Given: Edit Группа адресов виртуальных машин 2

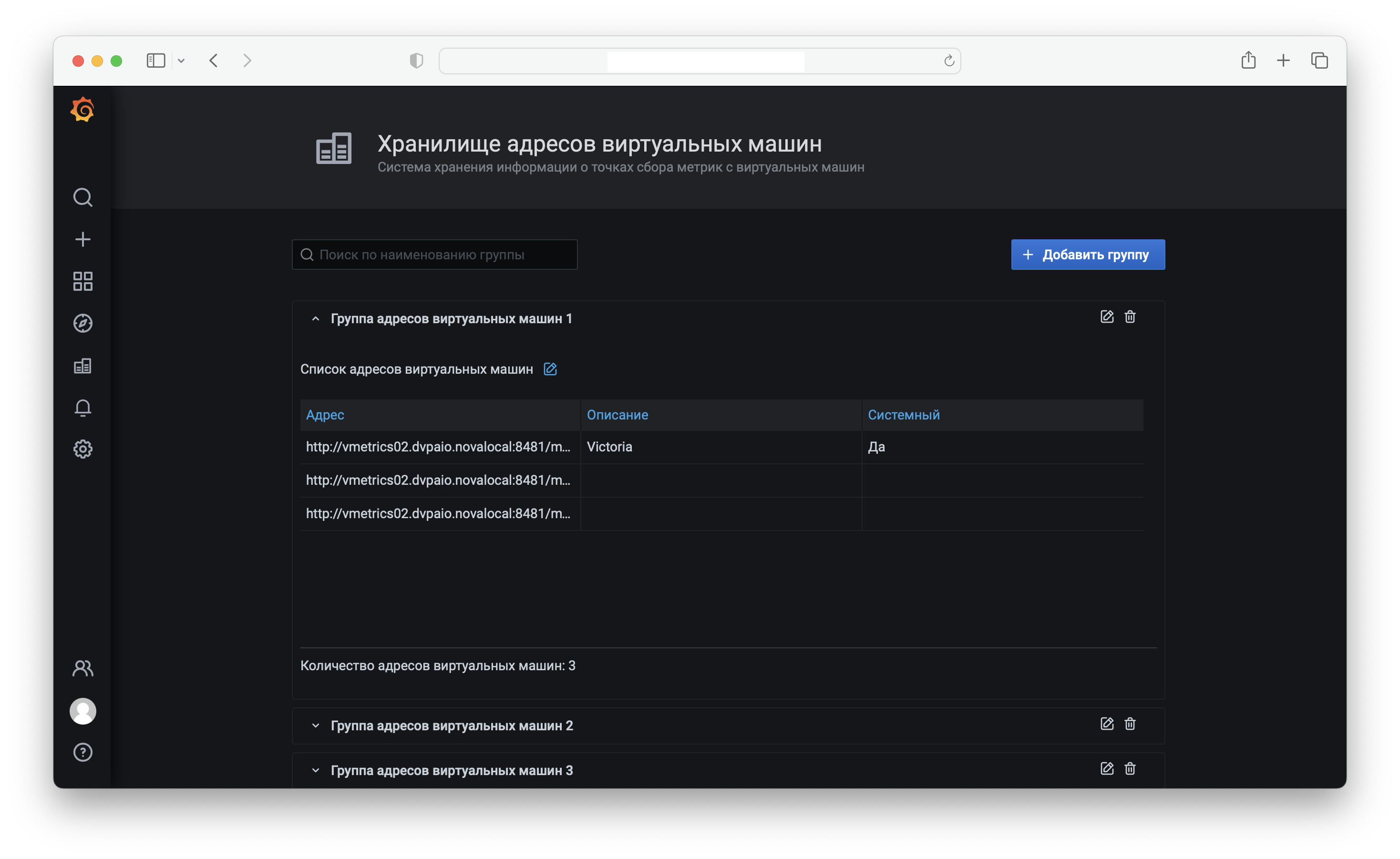Looking at the screenshot, I should 1107,723.
